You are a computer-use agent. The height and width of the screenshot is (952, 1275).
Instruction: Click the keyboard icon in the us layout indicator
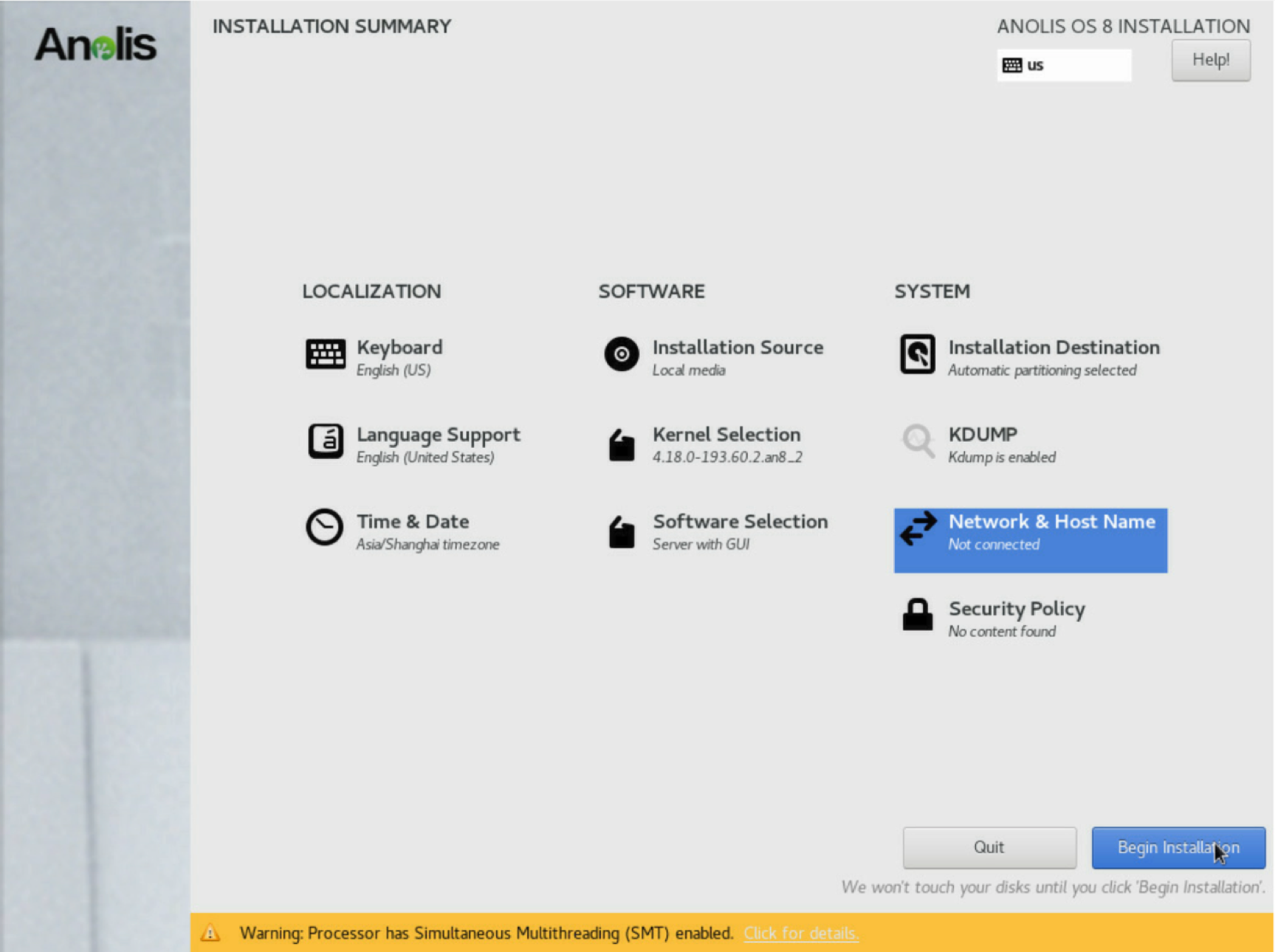(1012, 65)
